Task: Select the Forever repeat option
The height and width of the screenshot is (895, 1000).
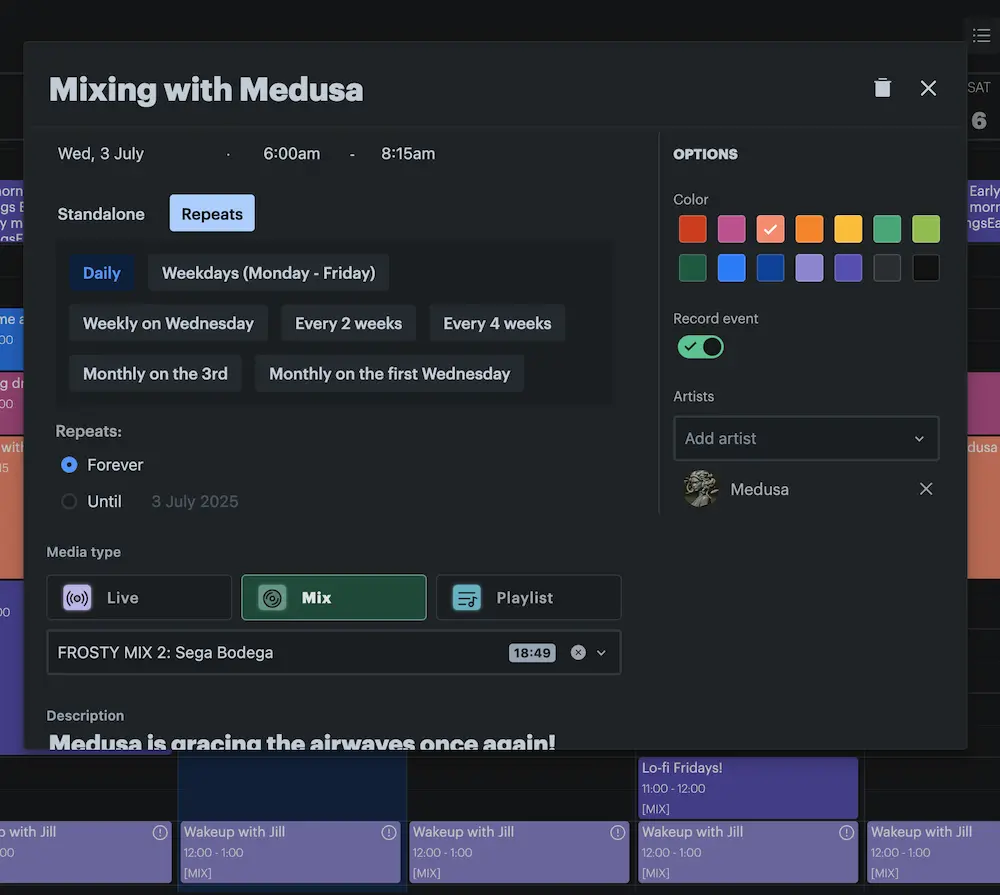Action: click(x=69, y=465)
